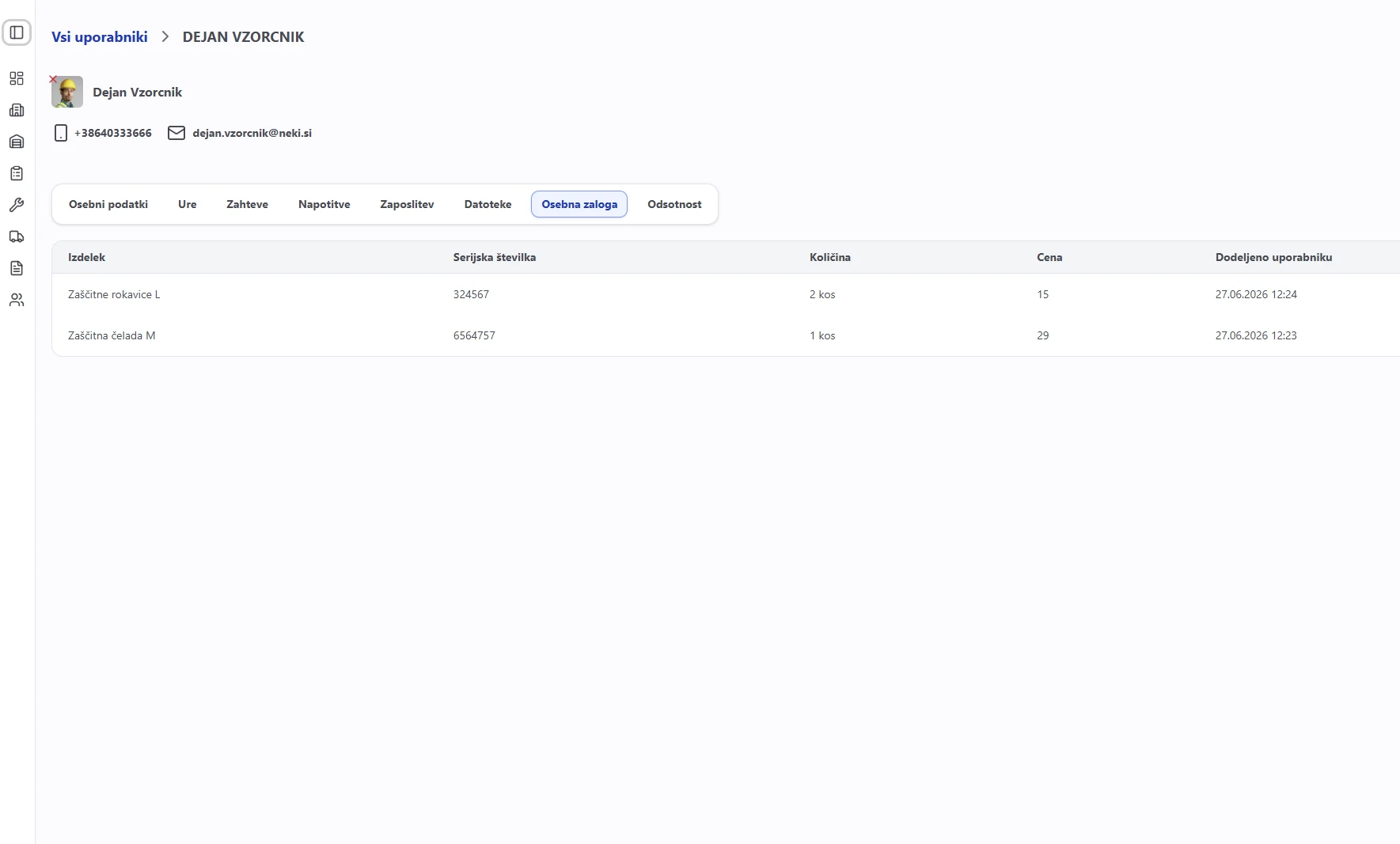Open the document file icon
This screenshot has height=844, width=1400.
point(17,268)
